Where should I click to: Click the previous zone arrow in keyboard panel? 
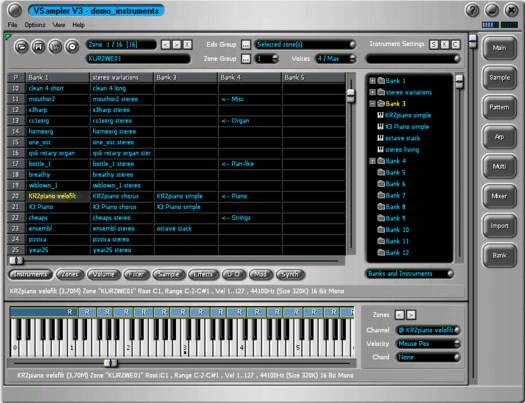click(400, 315)
